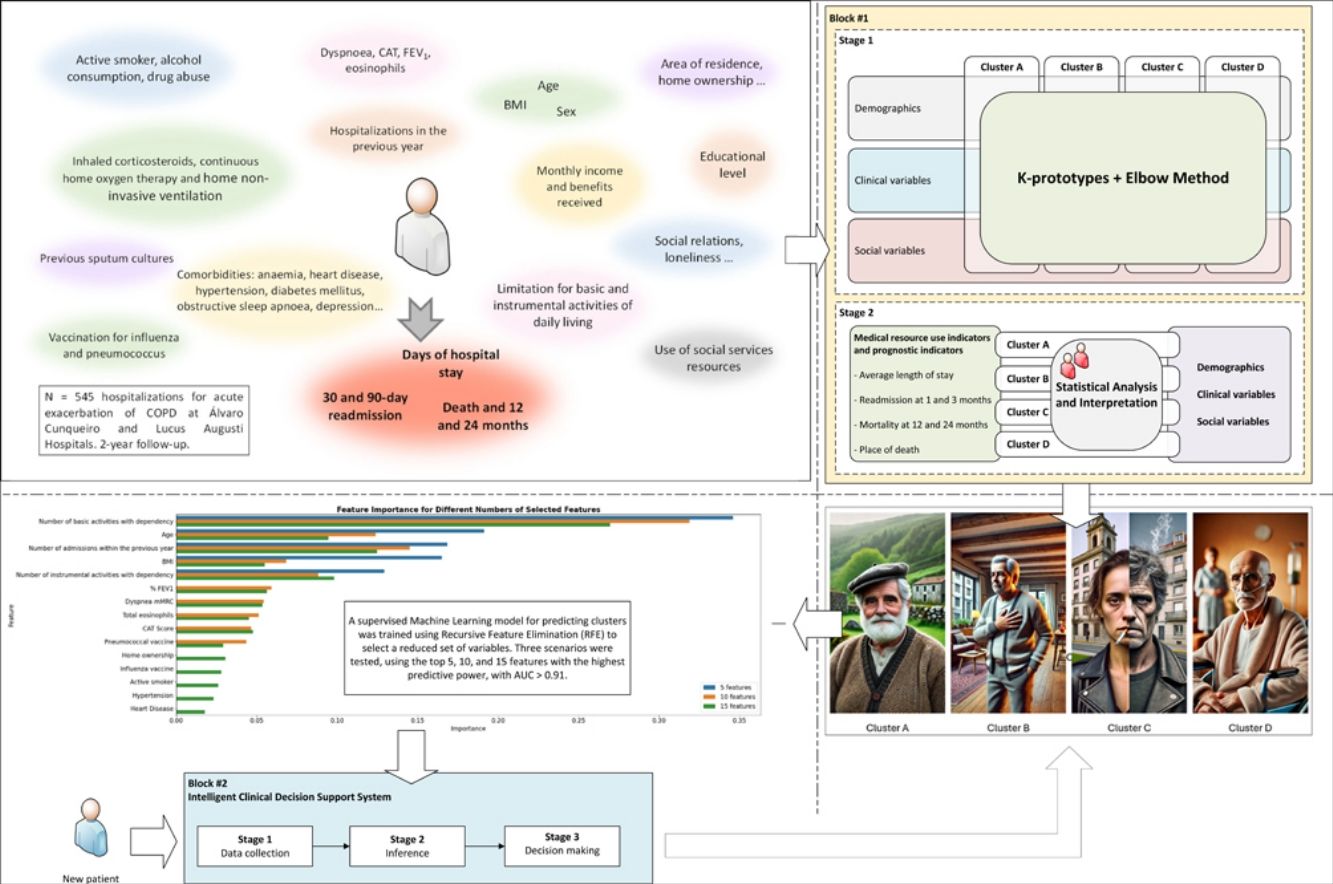Click the gray down arrow above Days of hospital stay
The height and width of the screenshot is (884, 1333).
point(421,318)
